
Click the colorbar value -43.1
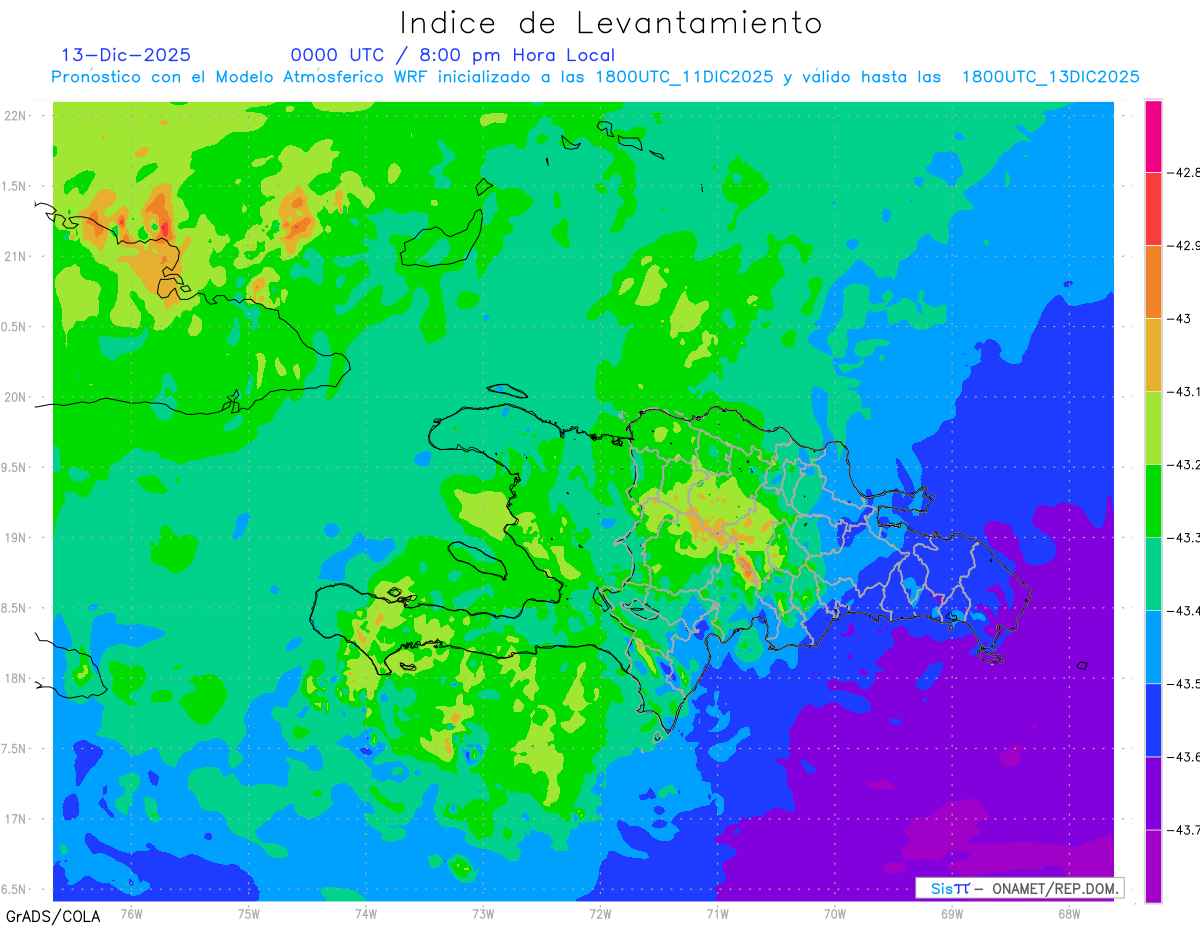[x=1184, y=391]
